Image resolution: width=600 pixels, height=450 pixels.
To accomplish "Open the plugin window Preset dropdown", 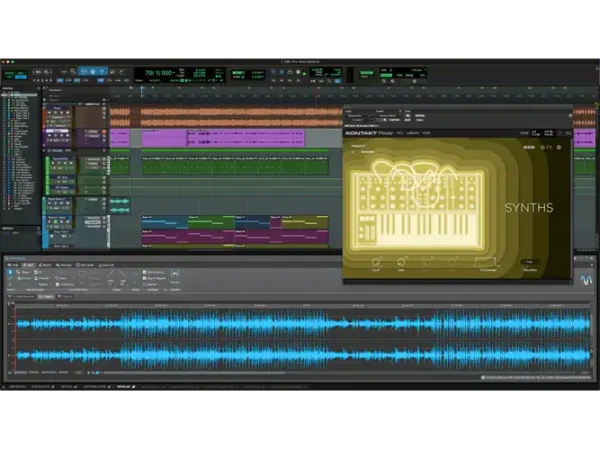I will point(388,116).
